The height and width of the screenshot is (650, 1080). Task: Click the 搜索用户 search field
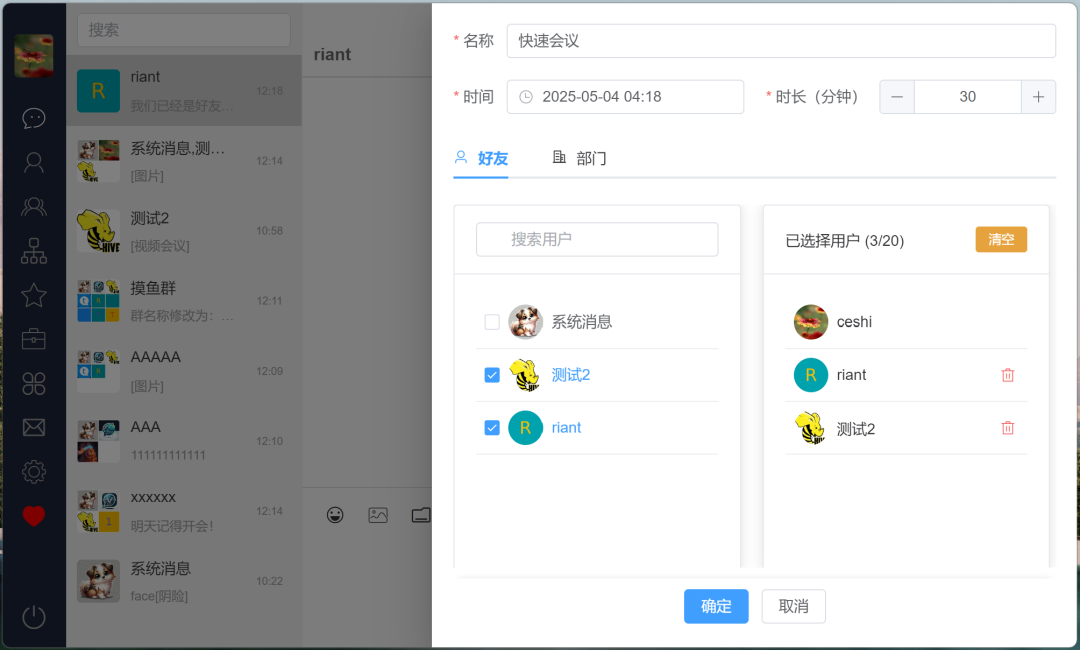tap(597, 240)
